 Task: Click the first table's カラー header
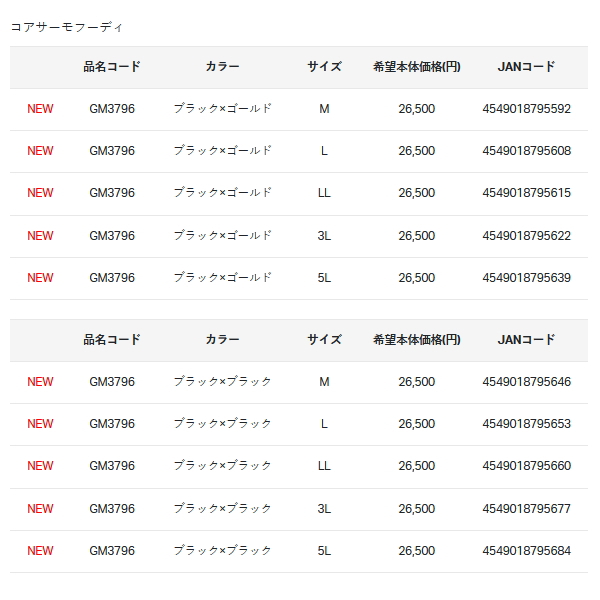coord(222,67)
